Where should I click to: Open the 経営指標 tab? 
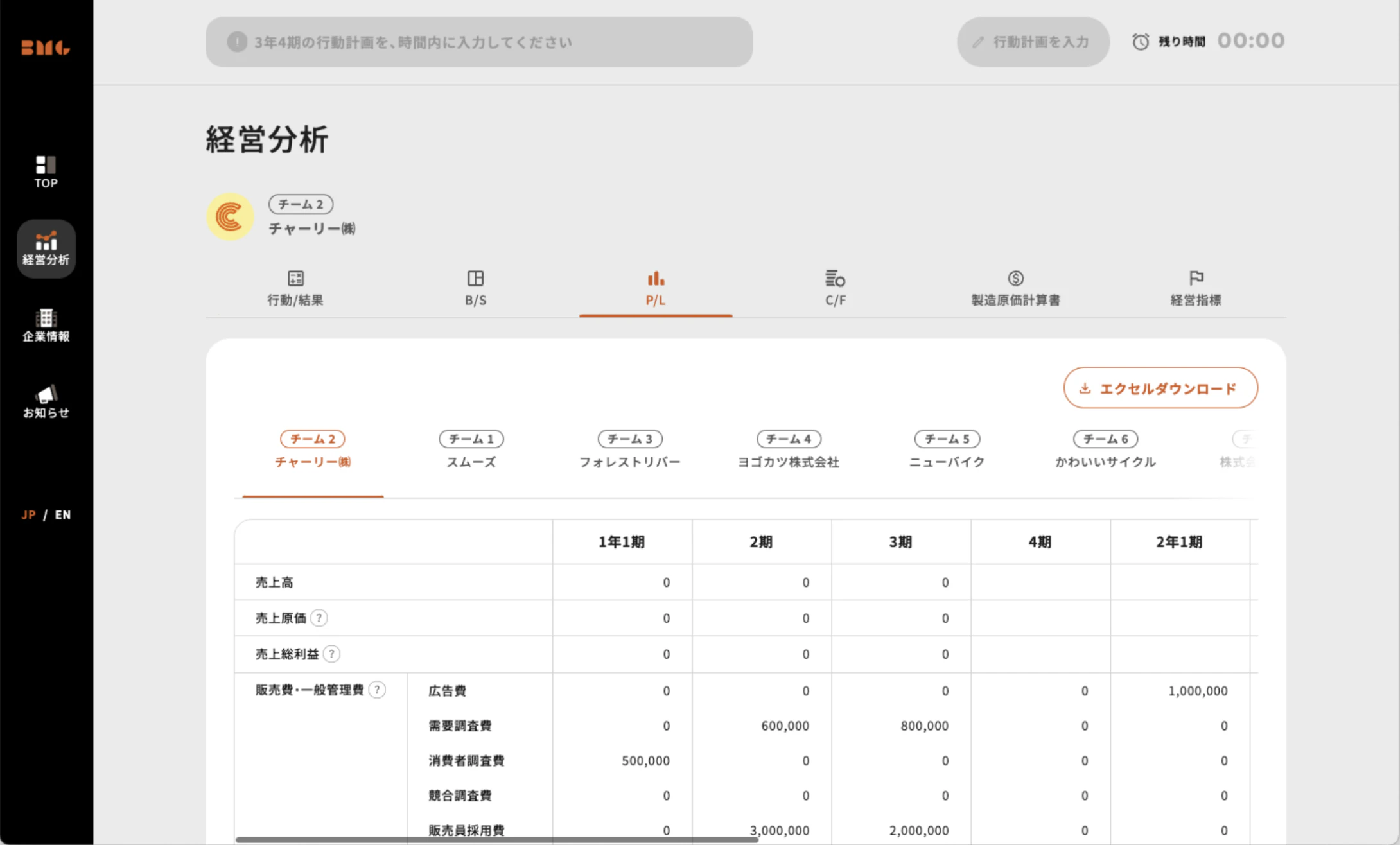(1196, 288)
